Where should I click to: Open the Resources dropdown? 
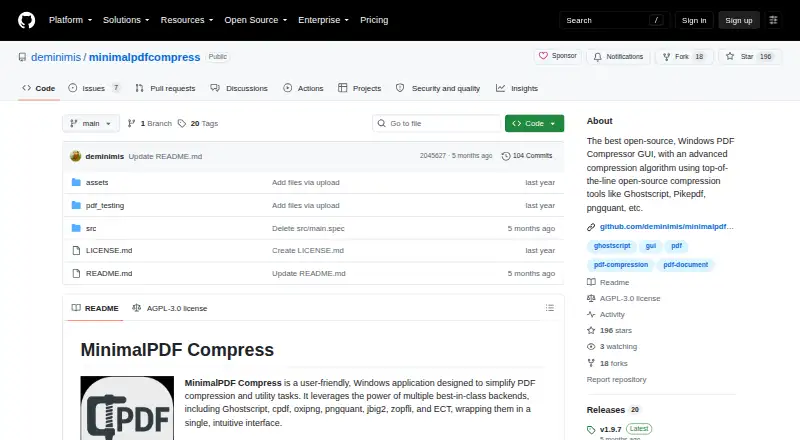pyautogui.click(x=187, y=20)
